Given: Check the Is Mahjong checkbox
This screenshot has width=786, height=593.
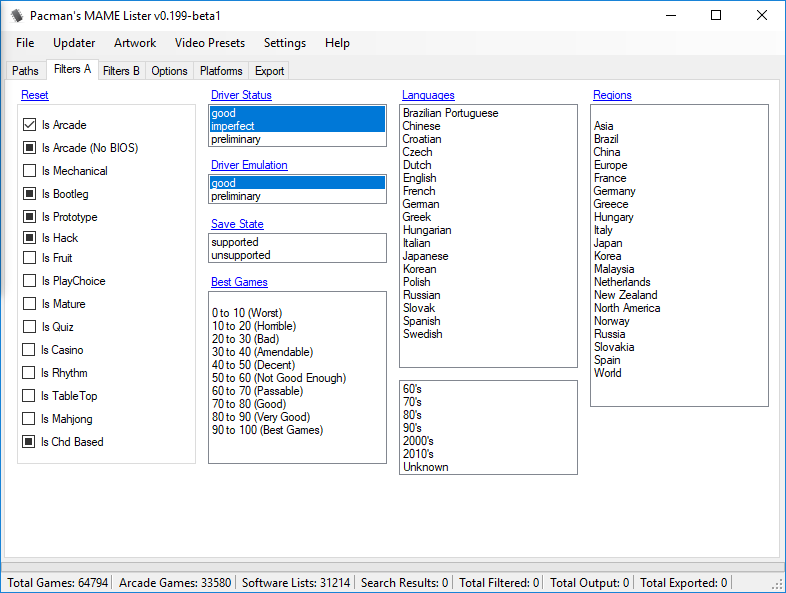Looking at the screenshot, I should point(29,418).
